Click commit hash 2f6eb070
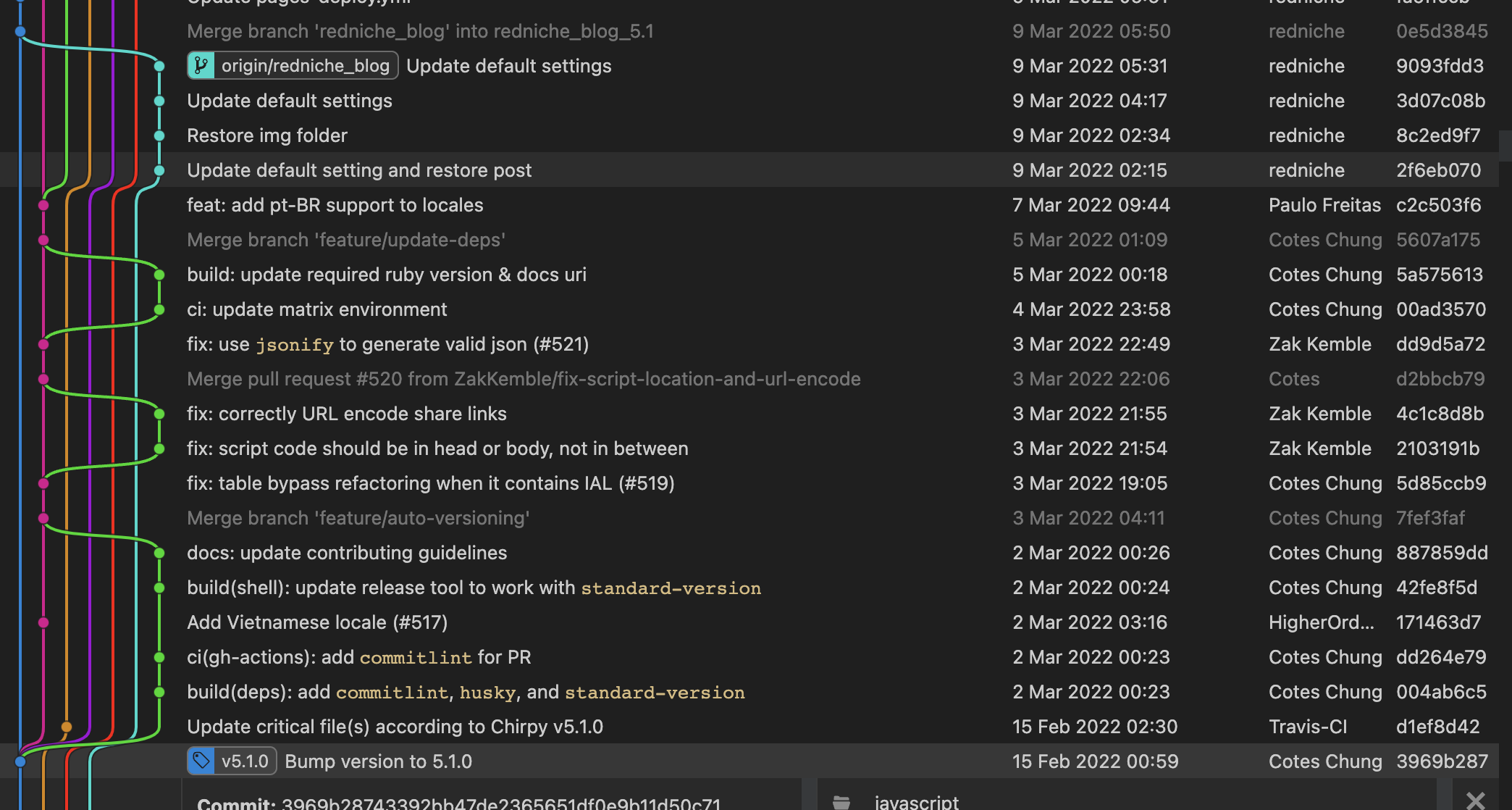This screenshot has height=810, width=1512. point(1438,170)
